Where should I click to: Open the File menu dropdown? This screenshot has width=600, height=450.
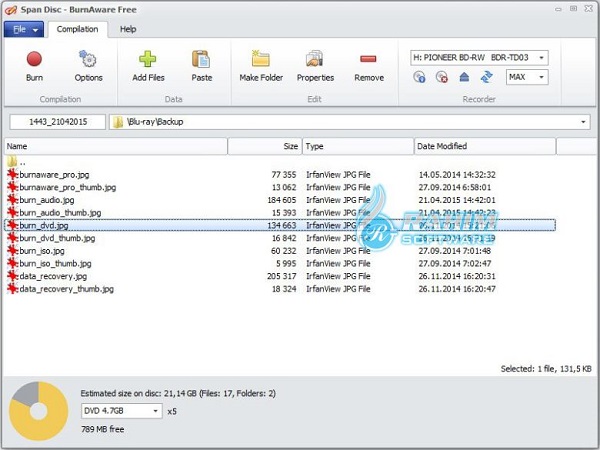tap(24, 29)
